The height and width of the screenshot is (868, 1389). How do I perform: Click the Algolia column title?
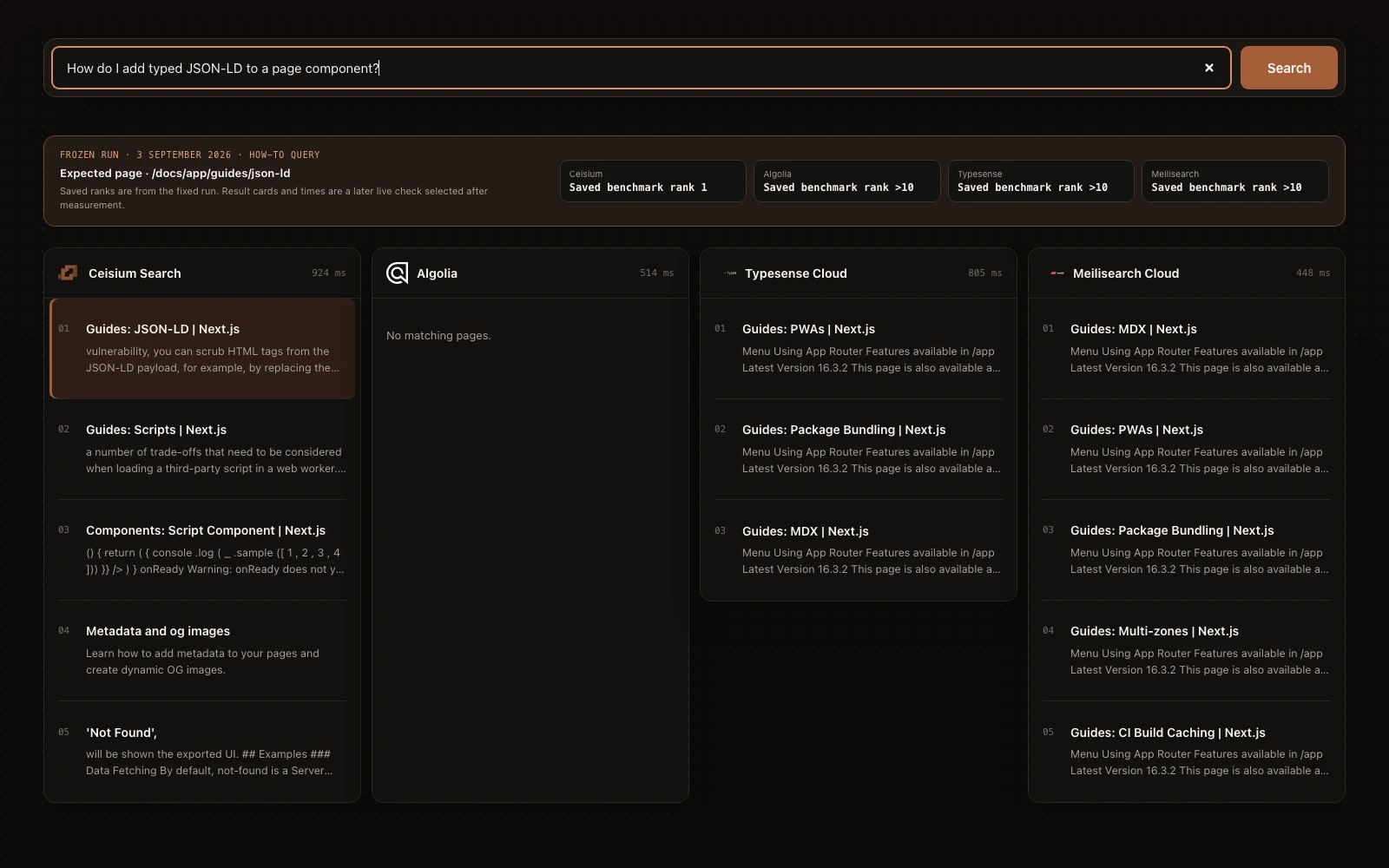437,273
